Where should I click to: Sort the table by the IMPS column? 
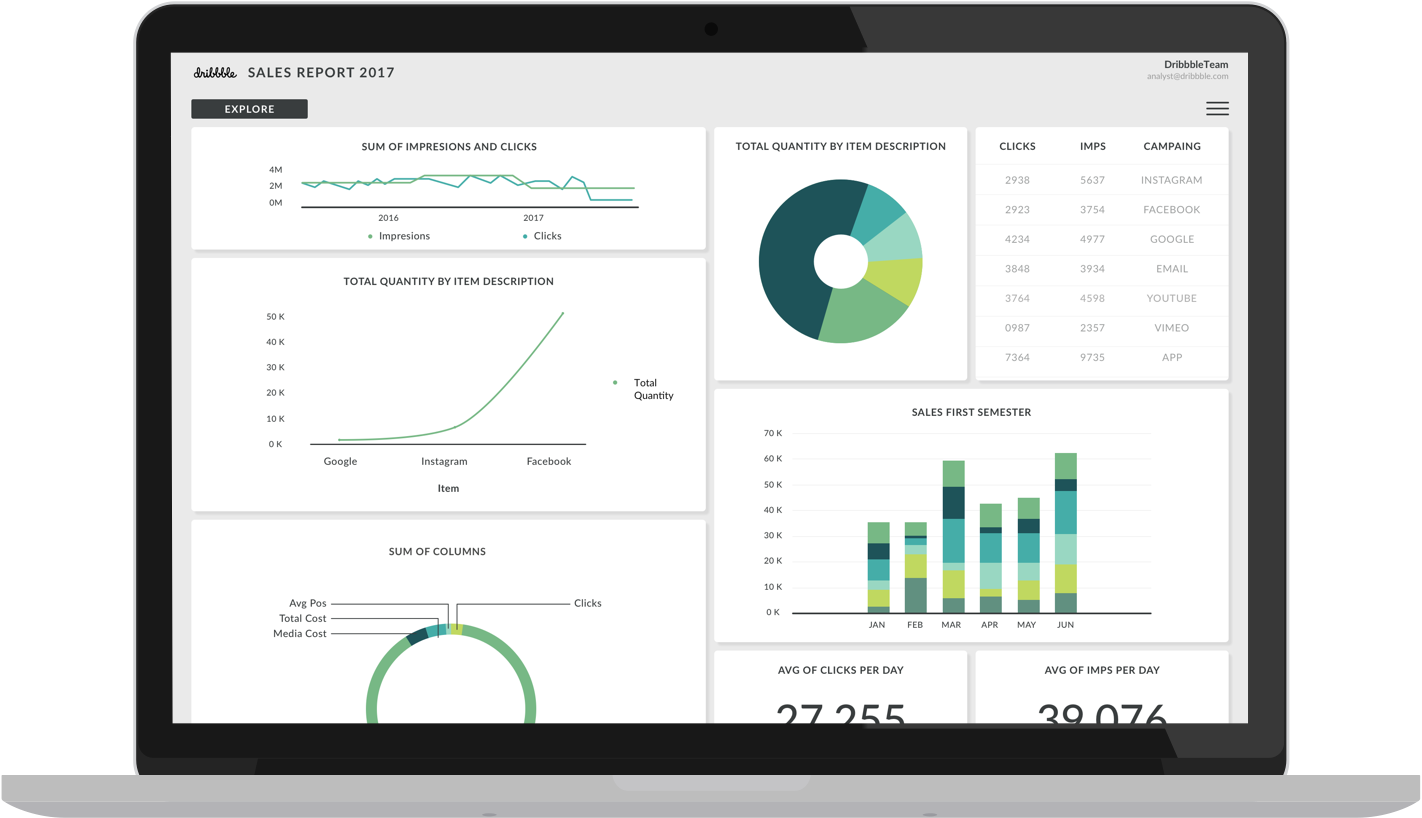[x=1093, y=146]
